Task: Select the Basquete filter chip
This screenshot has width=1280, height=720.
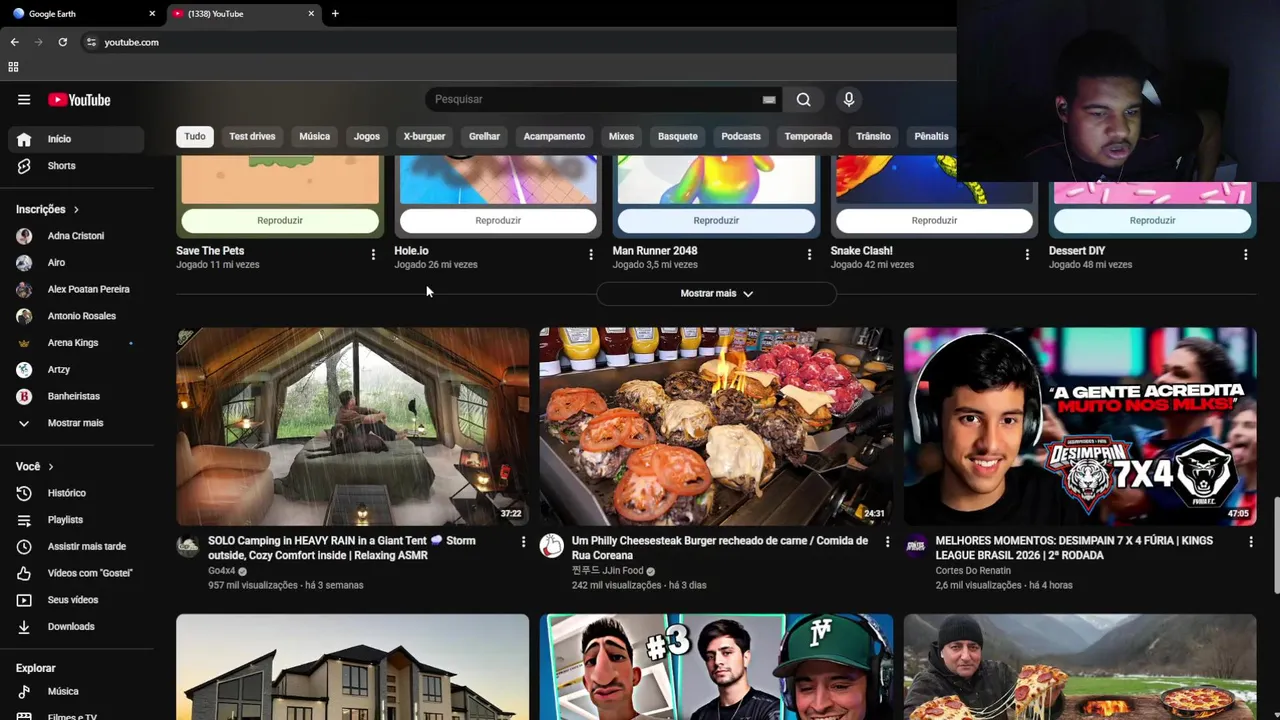Action: (678, 137)
